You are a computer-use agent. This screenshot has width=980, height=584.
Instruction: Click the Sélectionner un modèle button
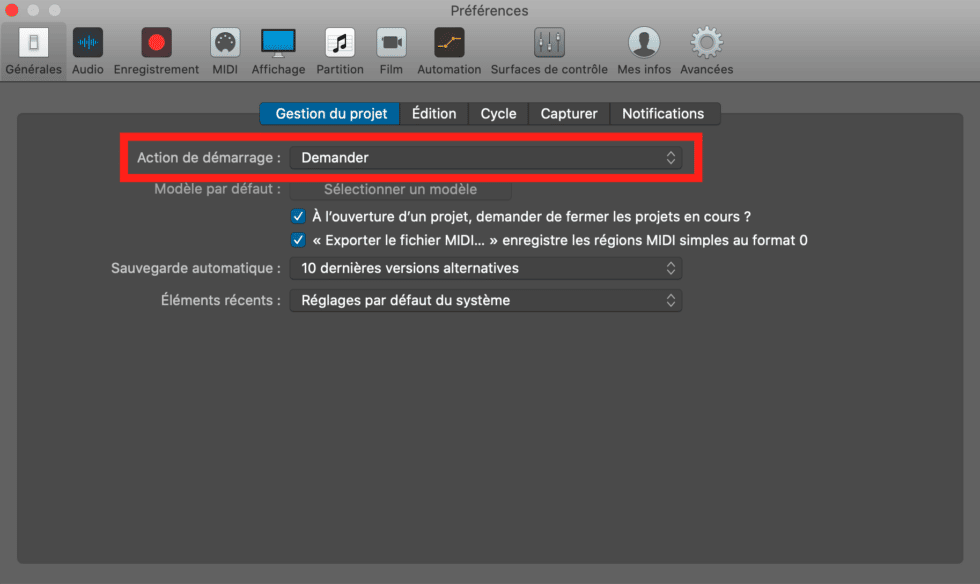click(401, 189)
